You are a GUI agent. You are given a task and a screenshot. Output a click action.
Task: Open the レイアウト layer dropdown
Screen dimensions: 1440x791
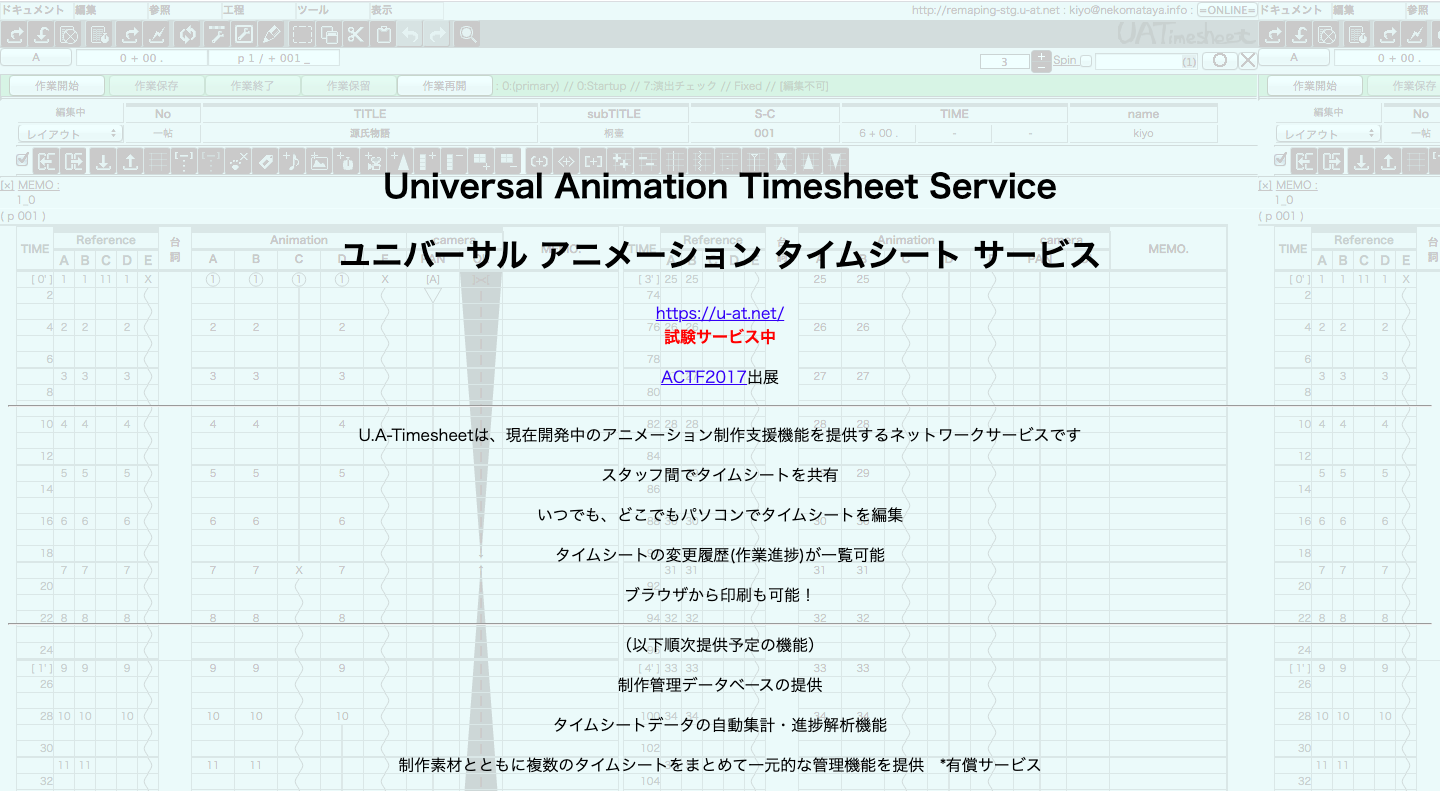[70, 132]
